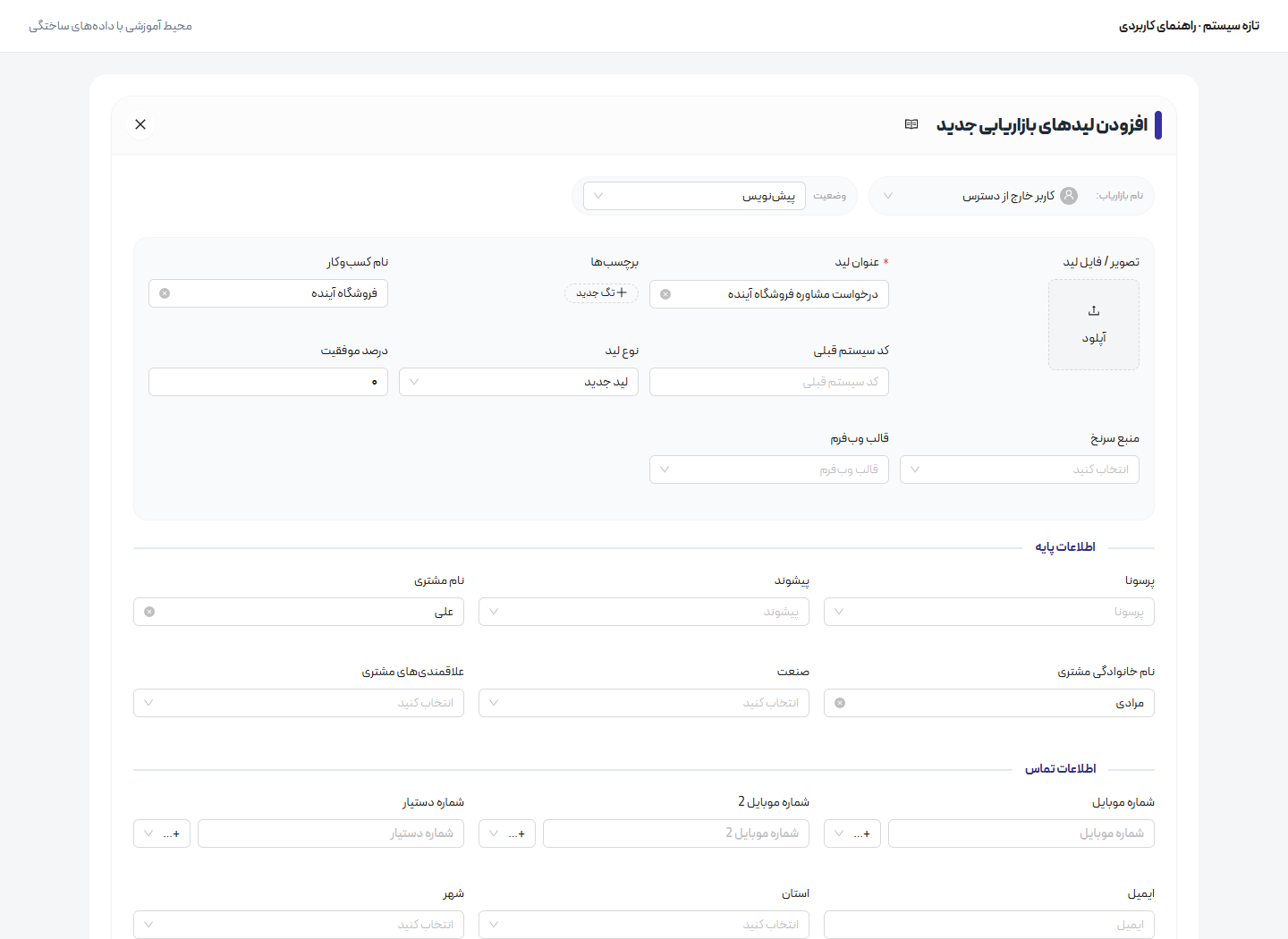Click the assistant number input
This screenshot has width=1288, height=939.
[331, 833]
